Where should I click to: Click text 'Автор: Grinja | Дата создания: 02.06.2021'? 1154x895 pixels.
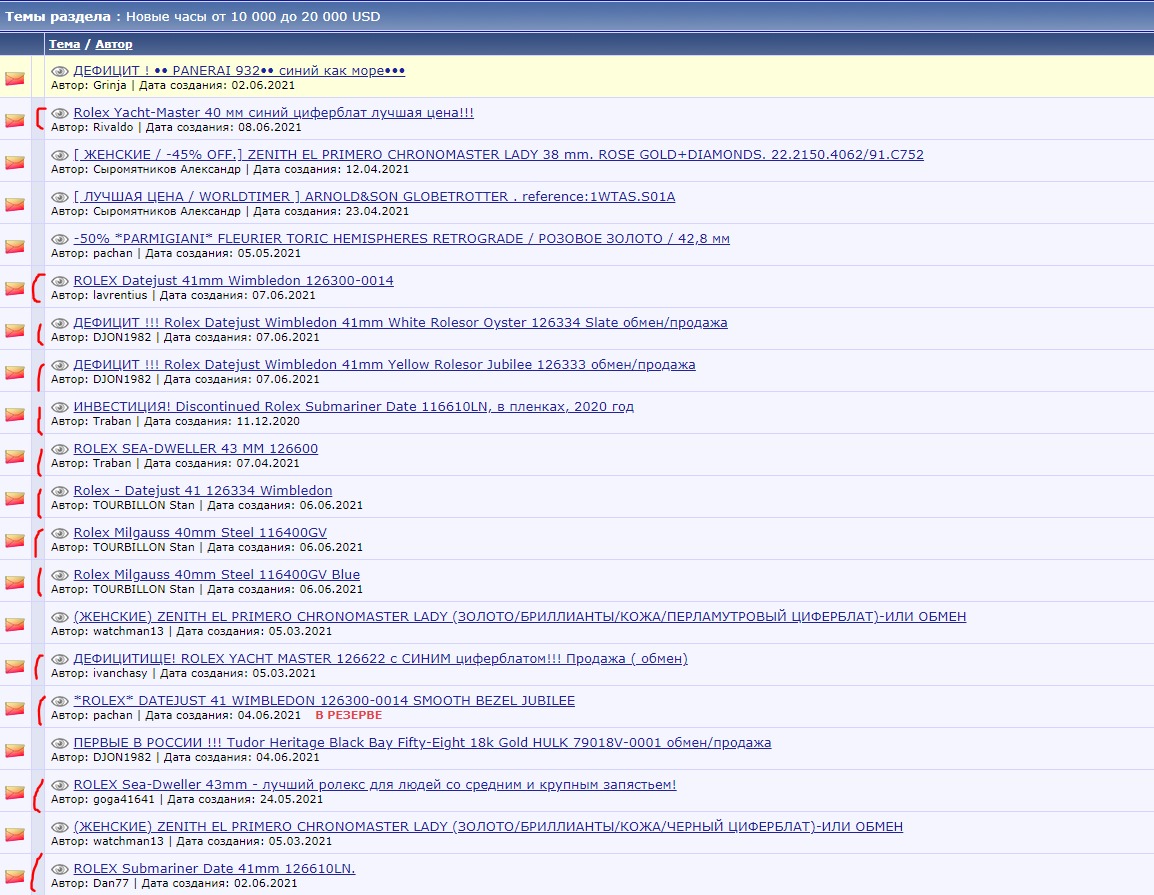(x=173, y=85)
